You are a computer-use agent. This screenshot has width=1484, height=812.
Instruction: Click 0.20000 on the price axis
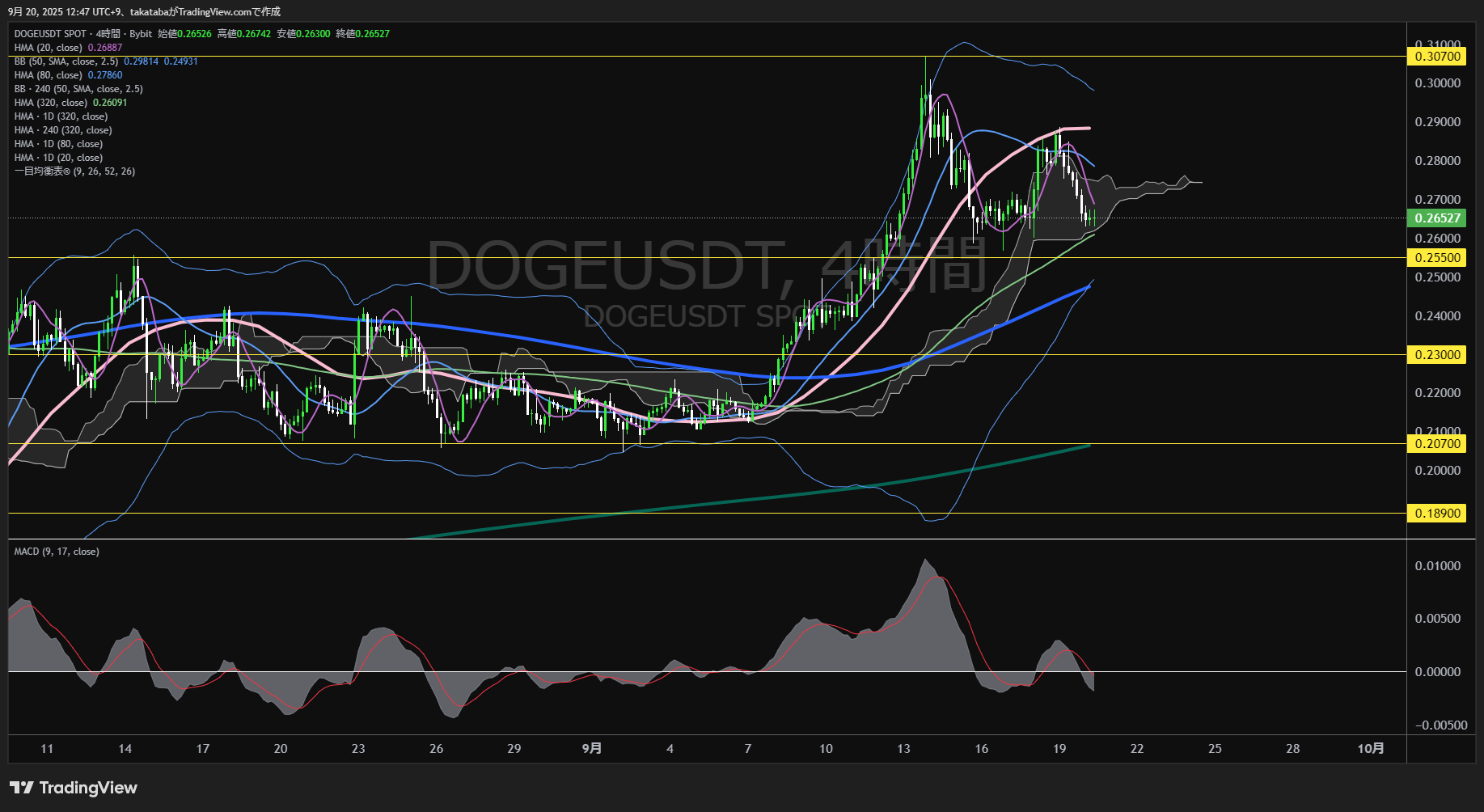coord(1437,471)
